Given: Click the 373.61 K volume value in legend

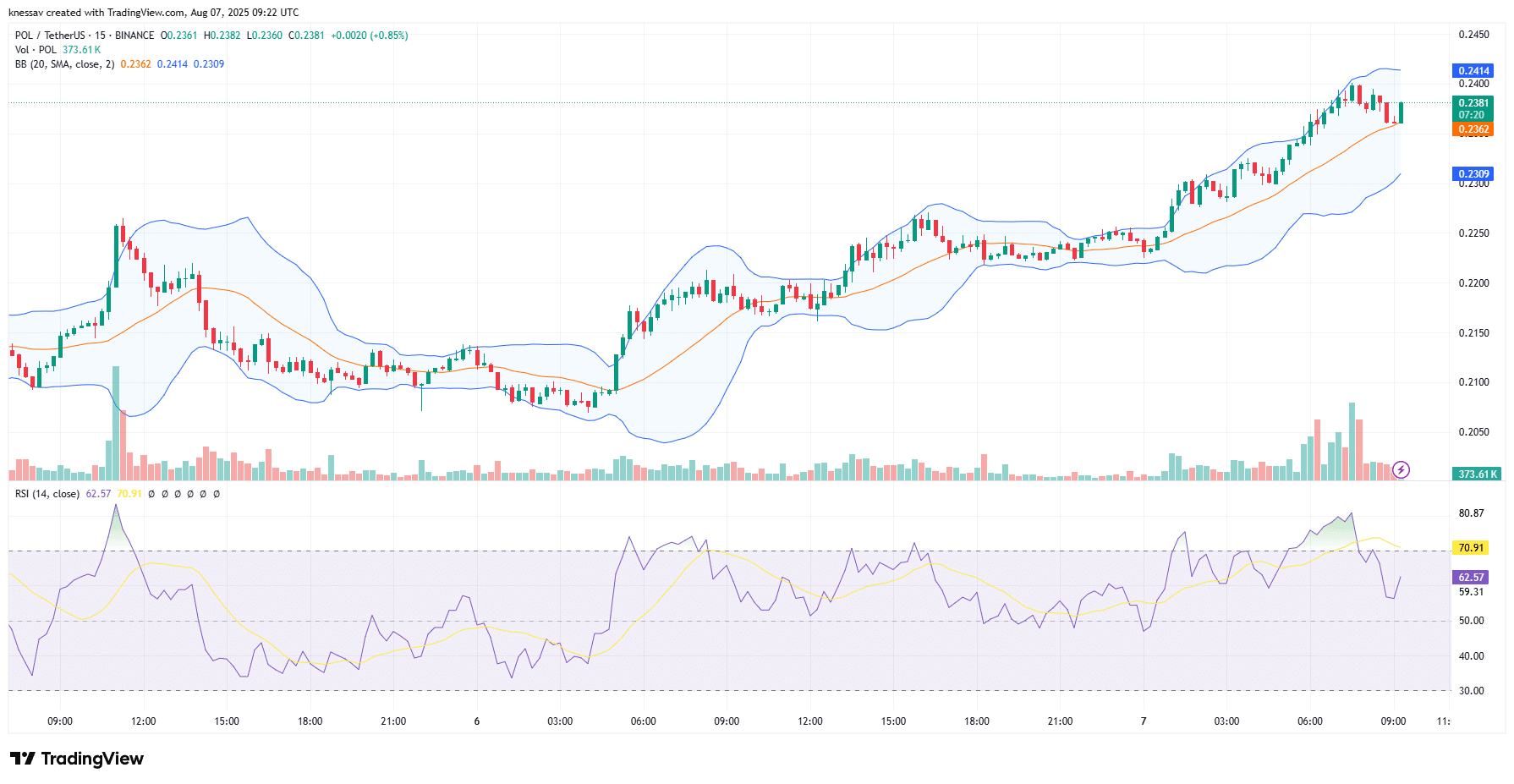Looking at the screenshot, I should (x=81, y=50).
